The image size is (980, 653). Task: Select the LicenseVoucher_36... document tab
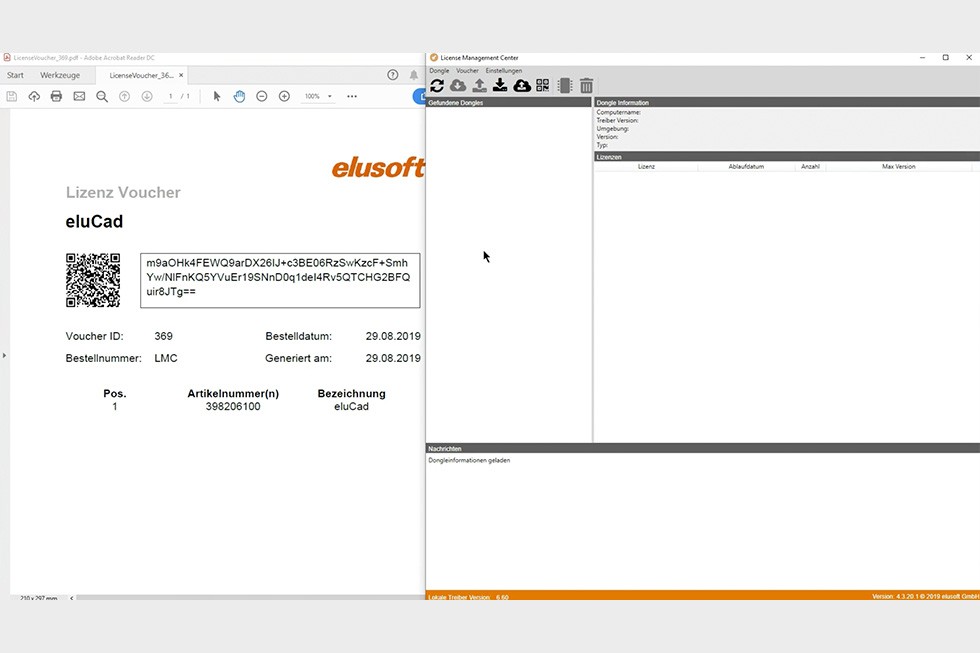tap(141, 75)
